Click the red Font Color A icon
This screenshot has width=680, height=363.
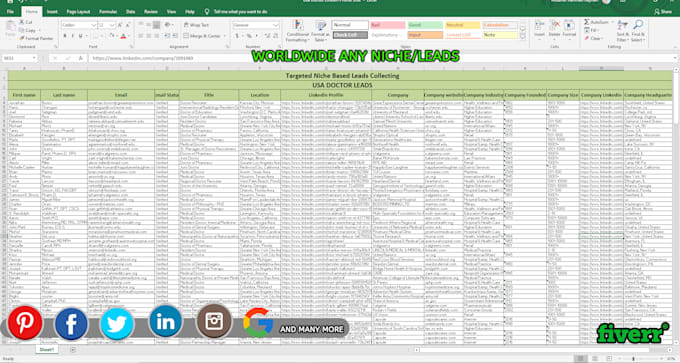pyautogui.click(x=123, y=36)
